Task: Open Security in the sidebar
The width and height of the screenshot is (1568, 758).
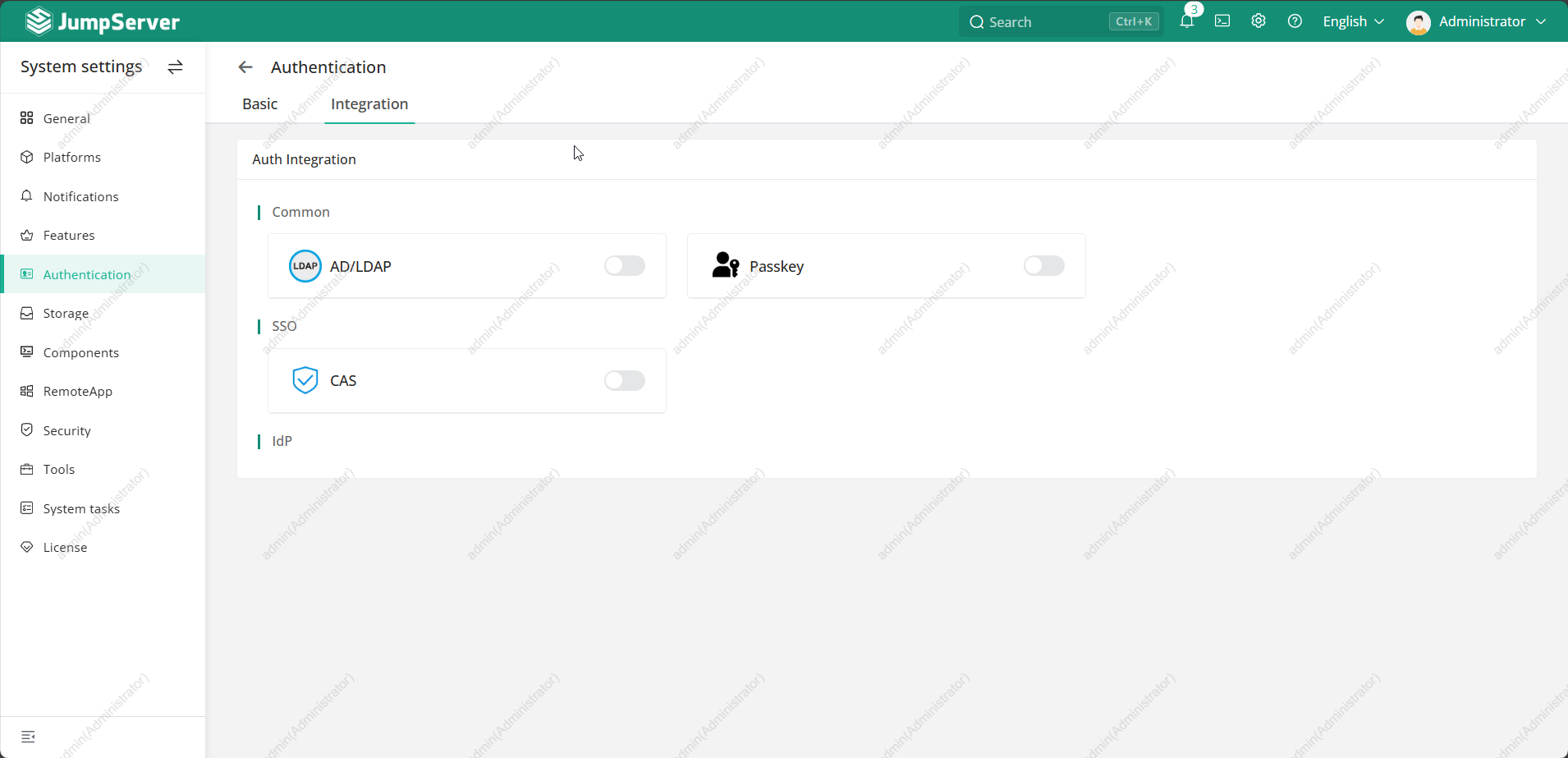Action: pyautogui.click(x=66, y=430)
